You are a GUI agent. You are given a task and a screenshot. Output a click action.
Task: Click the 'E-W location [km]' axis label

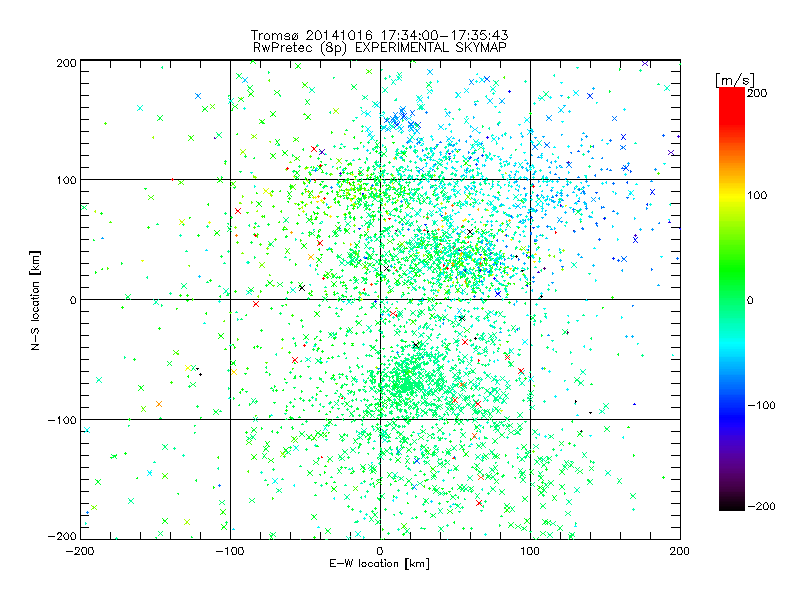tap(379, 564)
